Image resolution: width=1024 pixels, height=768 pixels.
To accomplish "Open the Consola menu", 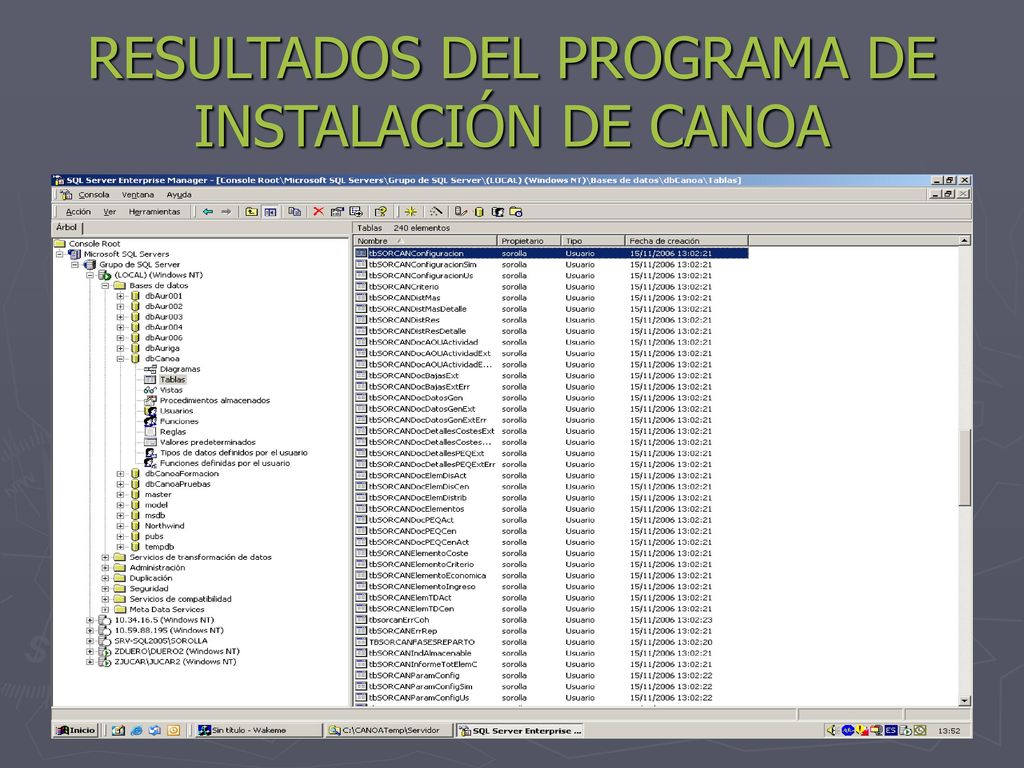I will tap(93, 195).
